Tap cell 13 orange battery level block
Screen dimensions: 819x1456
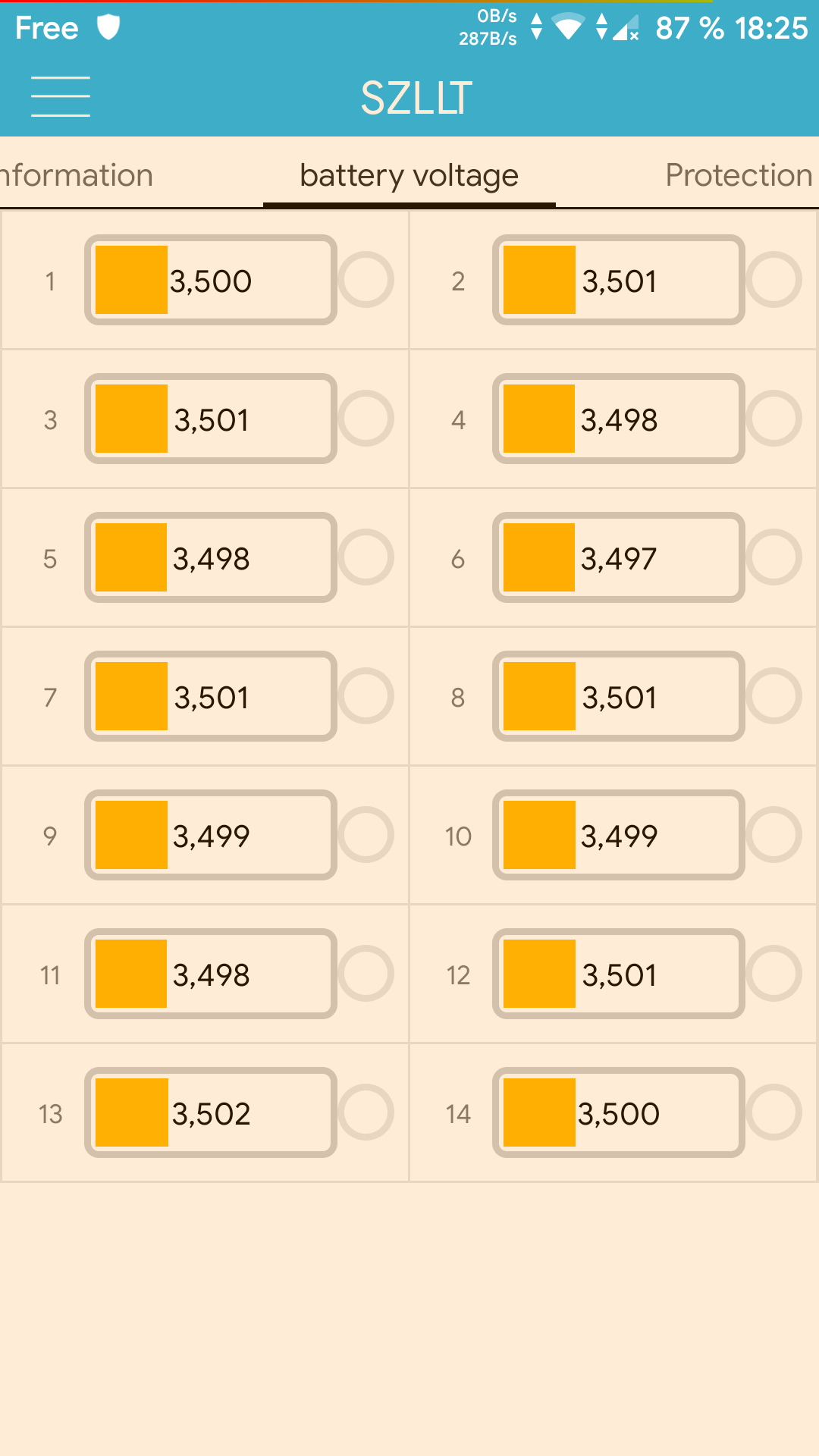[x=131, y=1112]
